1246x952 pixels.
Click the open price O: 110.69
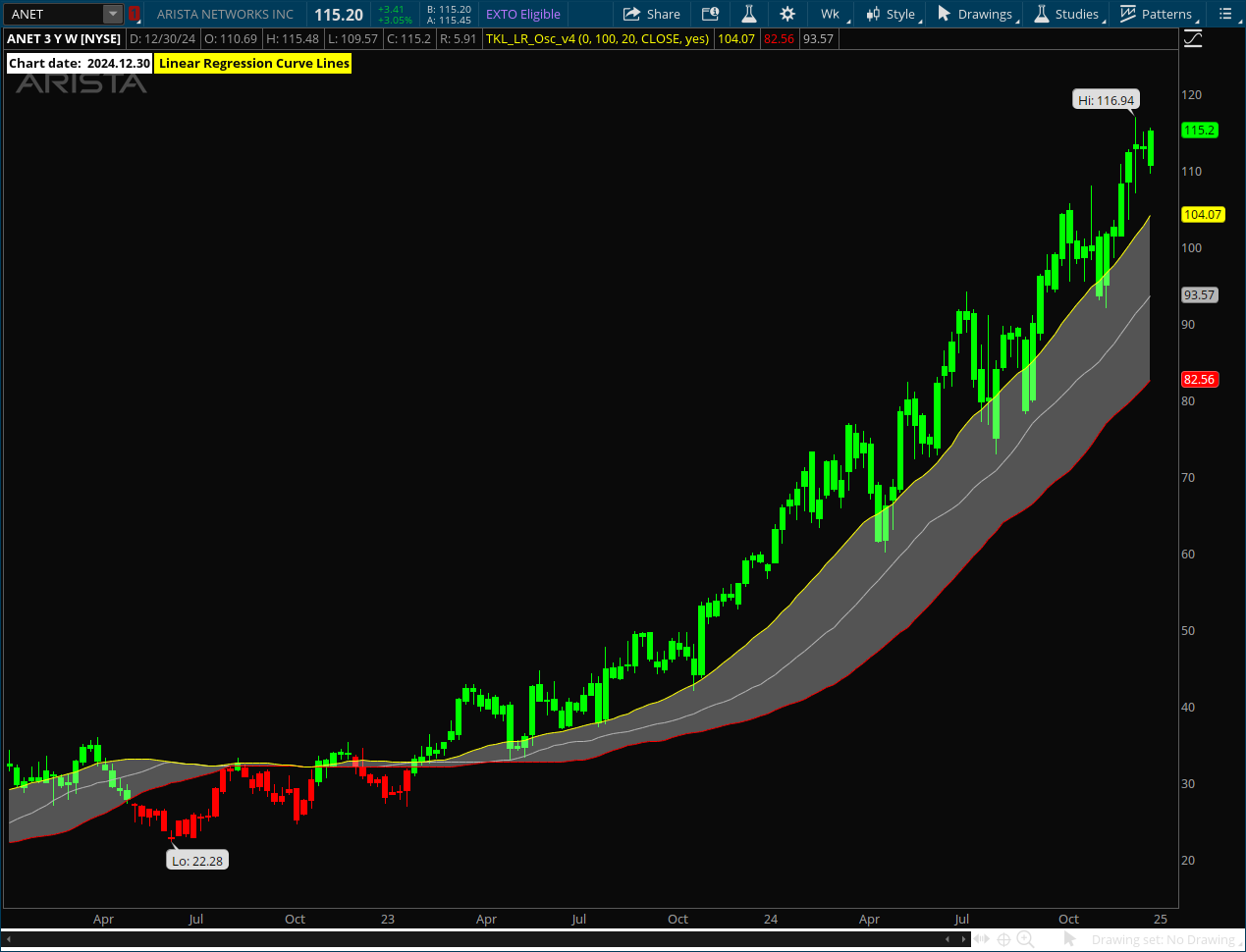[231, 39]
